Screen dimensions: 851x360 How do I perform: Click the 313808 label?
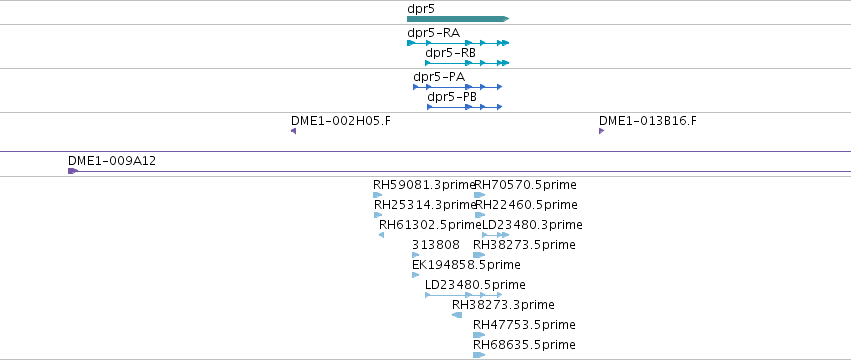pos(436,245)
